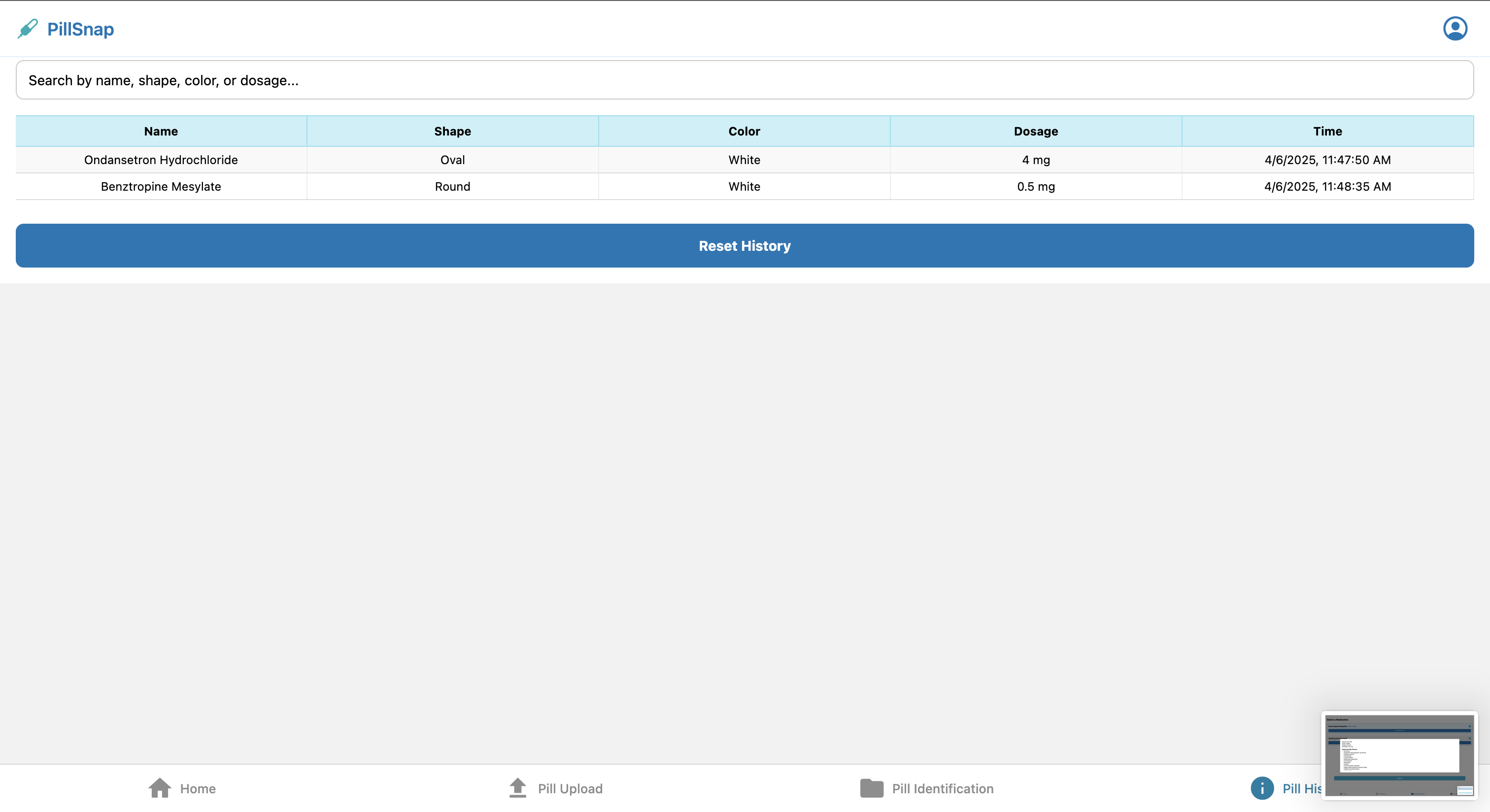Go to the Home tab
This screenshot has height=812, width=1490.
pyautogui.click(x=198, y=788)
